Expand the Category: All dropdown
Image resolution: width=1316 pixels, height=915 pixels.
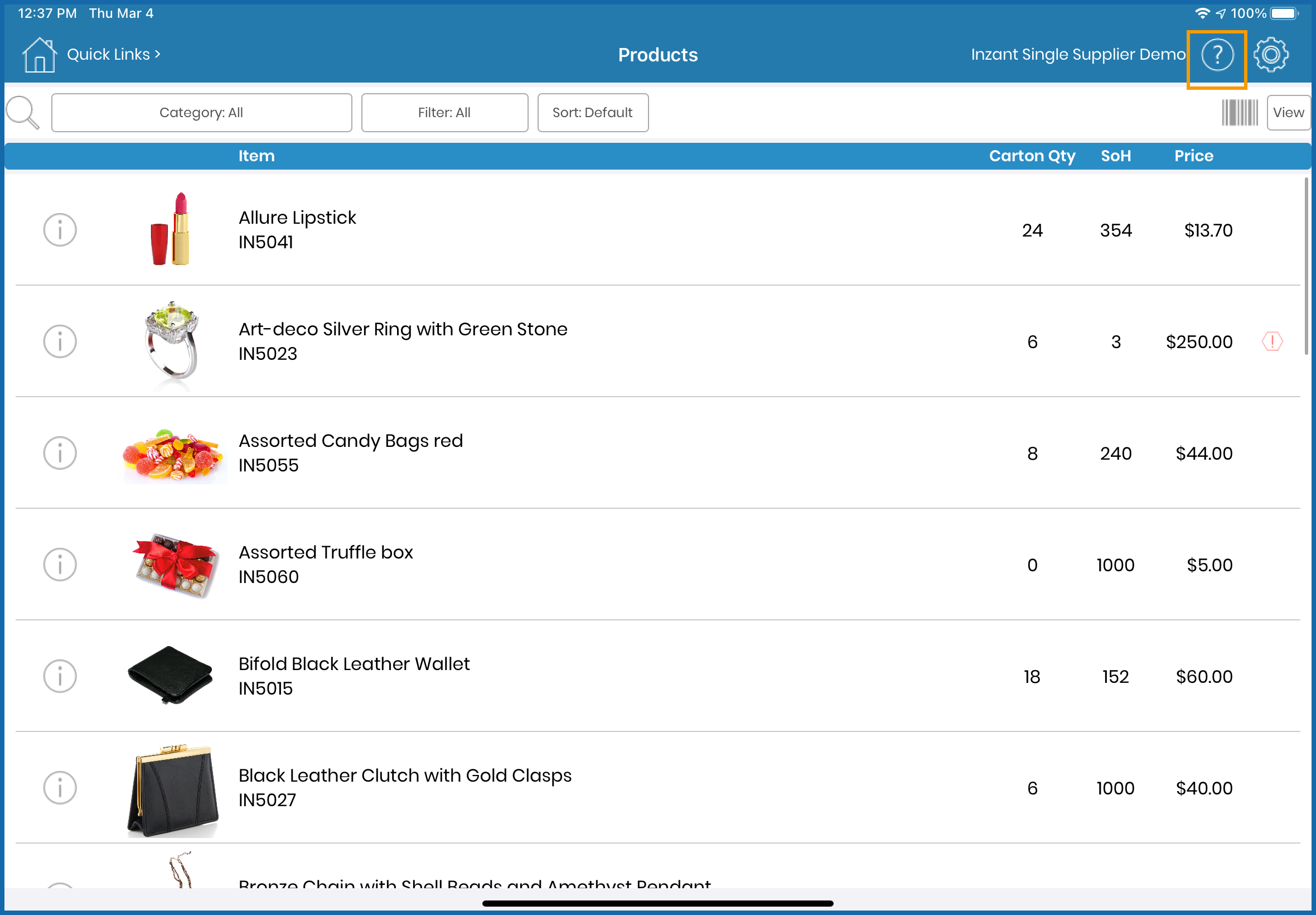201,113
